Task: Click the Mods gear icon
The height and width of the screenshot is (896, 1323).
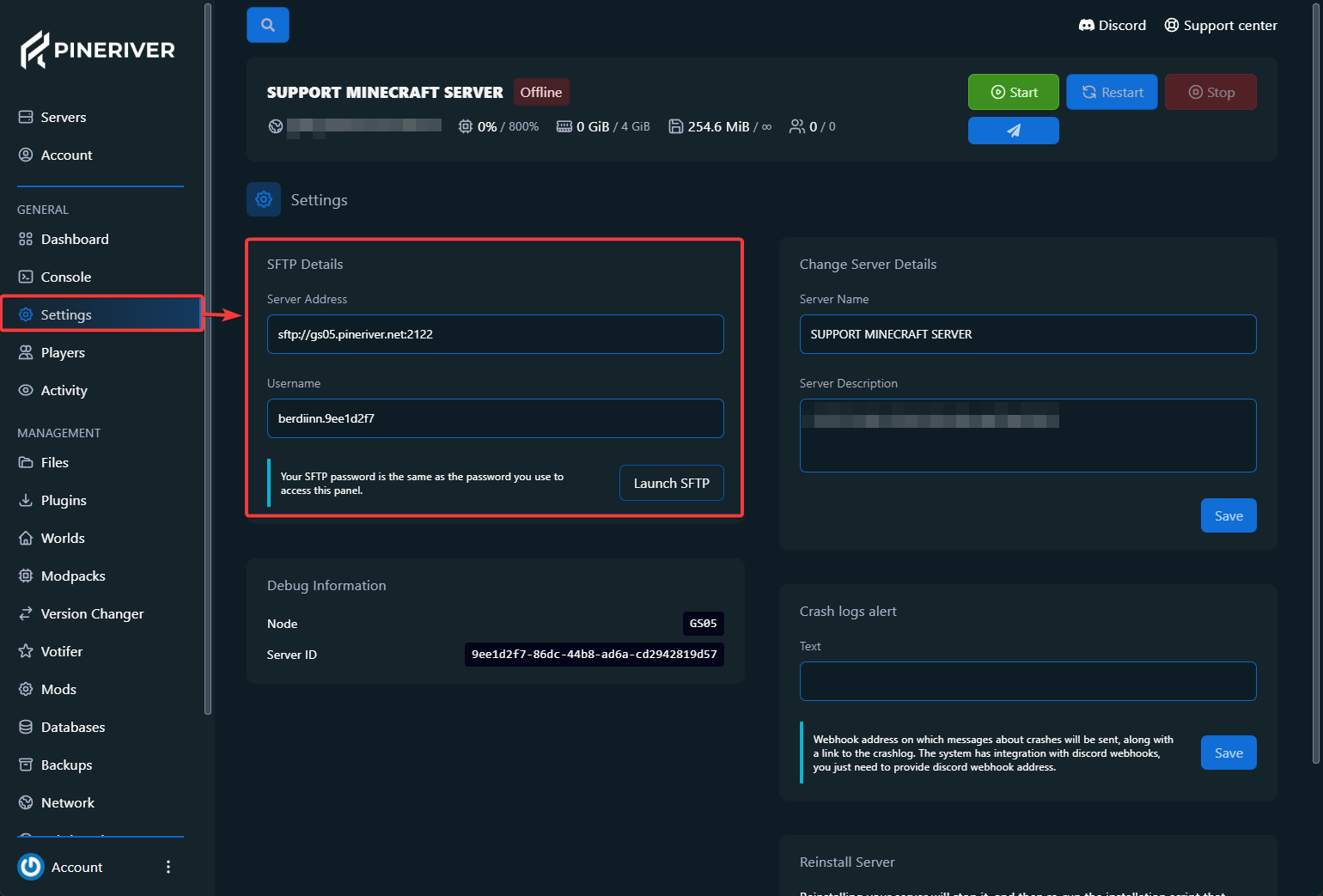Action: click(x=26, y=689)
